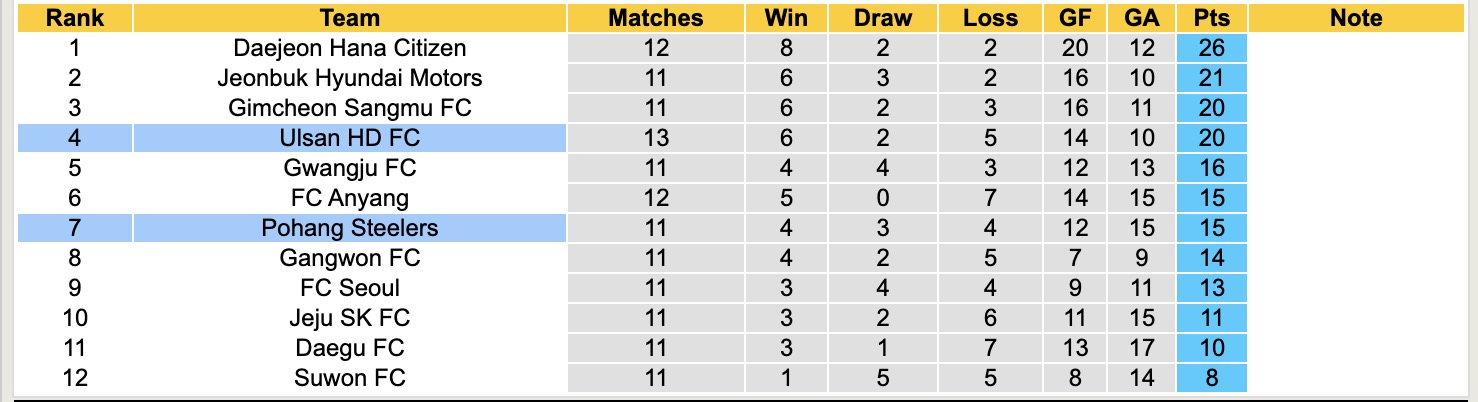The width and height of the screenshot is (1478, 402).
Task: Click the Gangwon FC team name
Action: tap(350, 258)
